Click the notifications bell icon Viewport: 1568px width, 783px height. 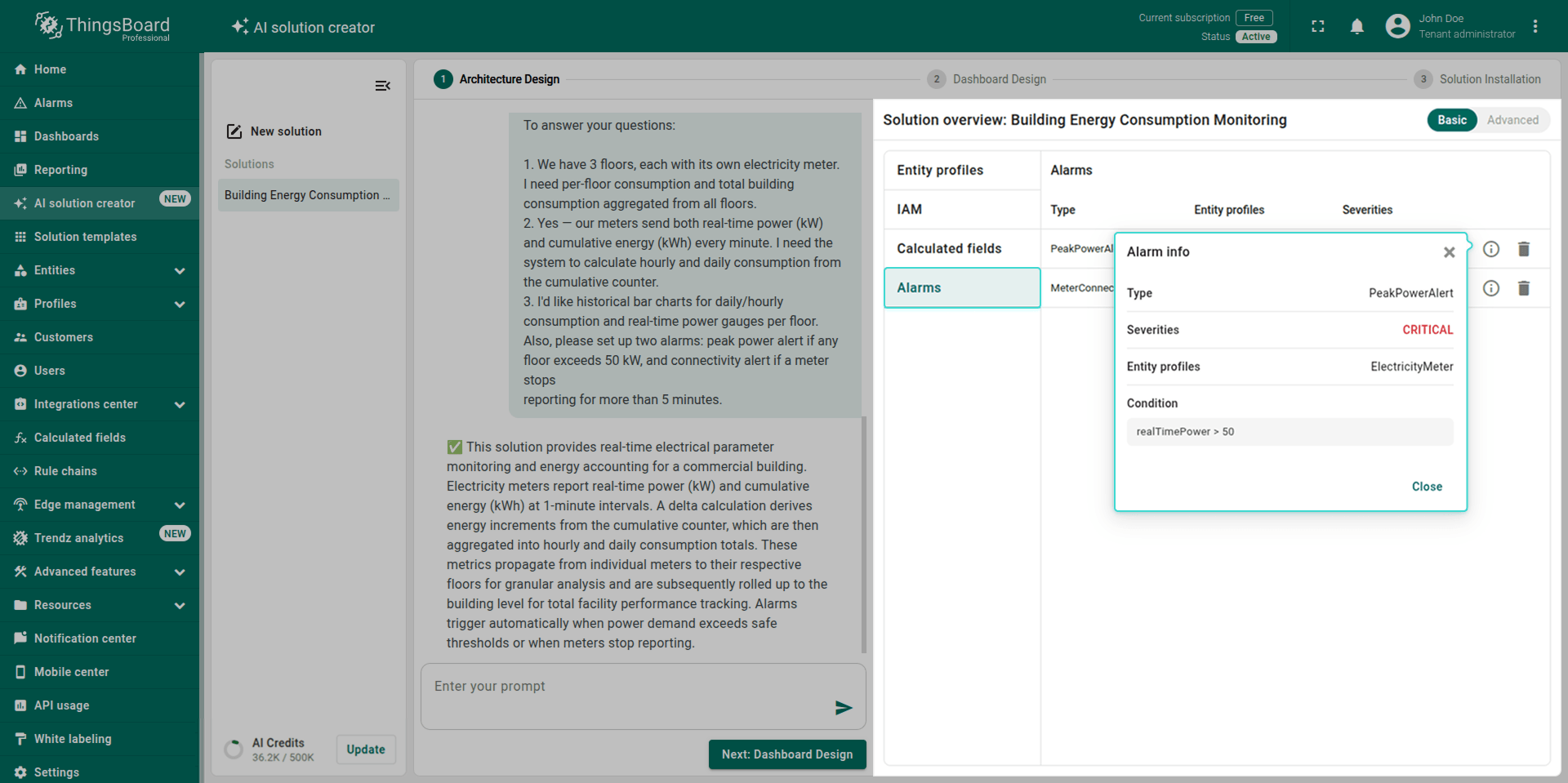(1356, 27)
